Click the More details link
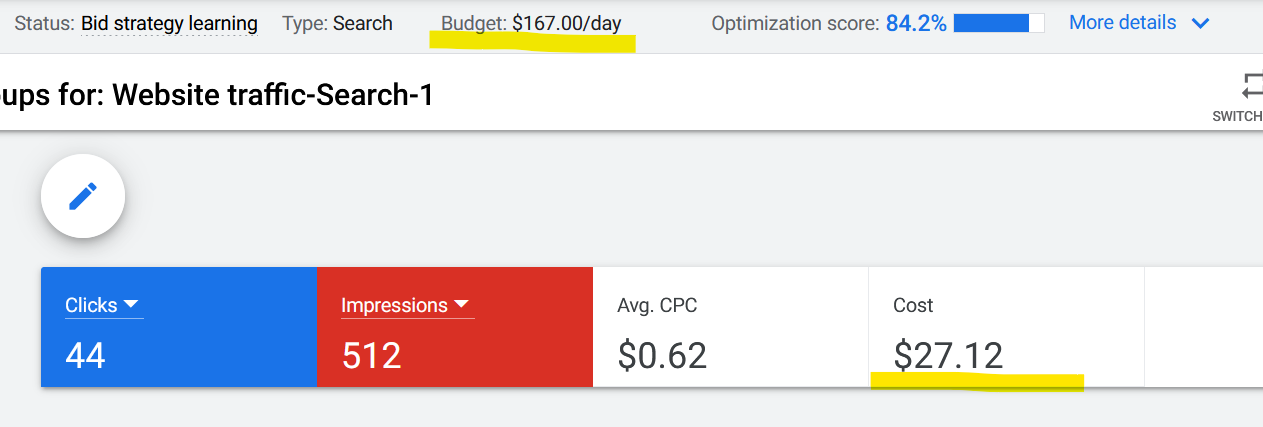 point(1122,22)
